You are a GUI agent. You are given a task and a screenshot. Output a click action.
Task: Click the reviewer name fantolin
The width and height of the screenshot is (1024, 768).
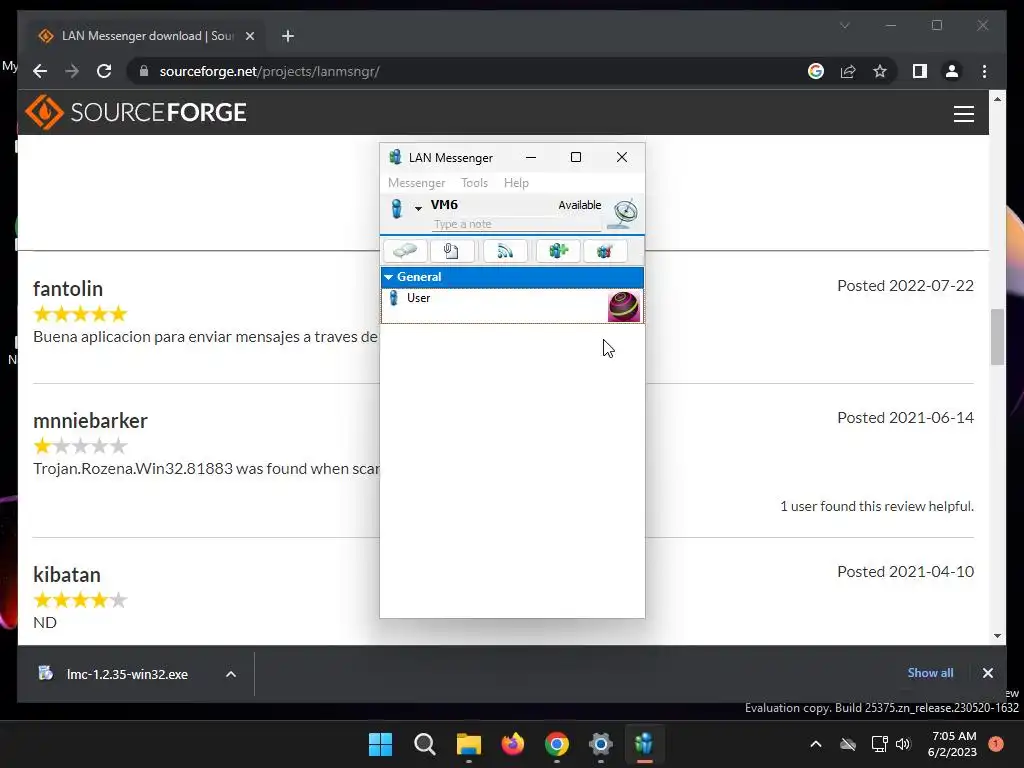(68, 289)
